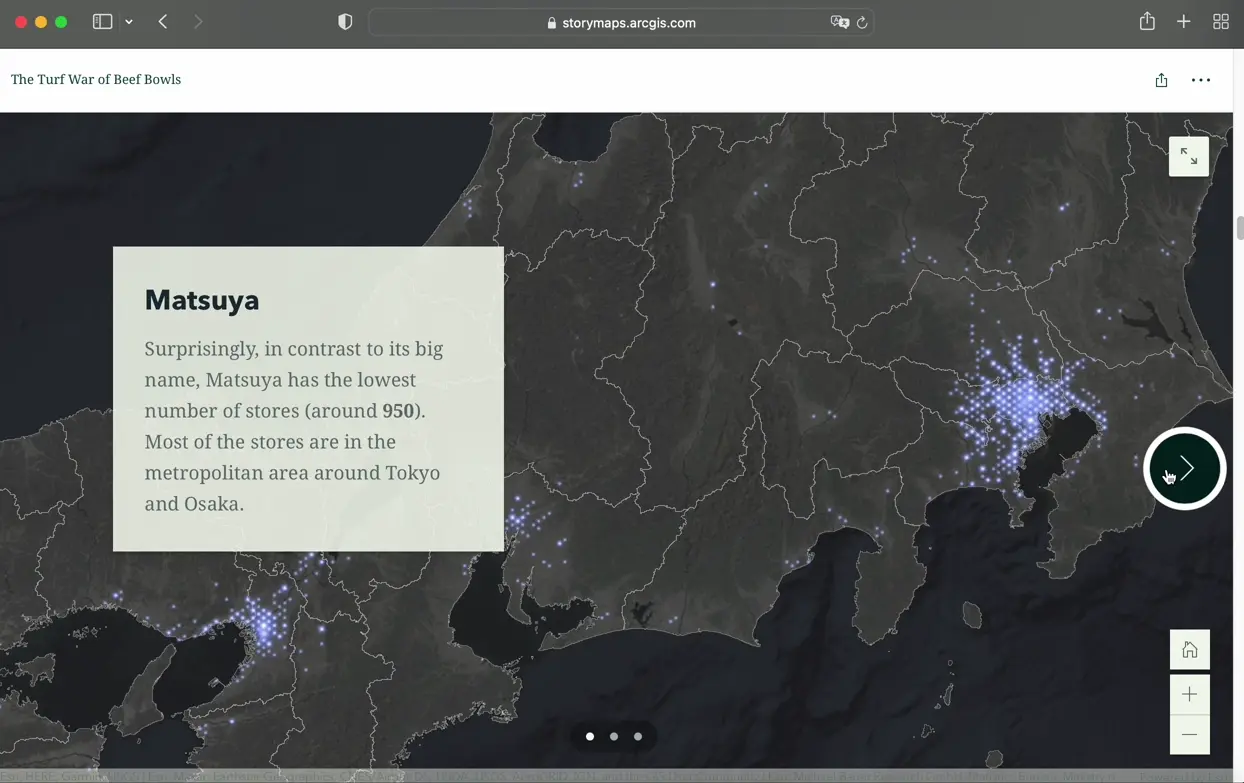Share the story using header share icon

[1161, 80]
